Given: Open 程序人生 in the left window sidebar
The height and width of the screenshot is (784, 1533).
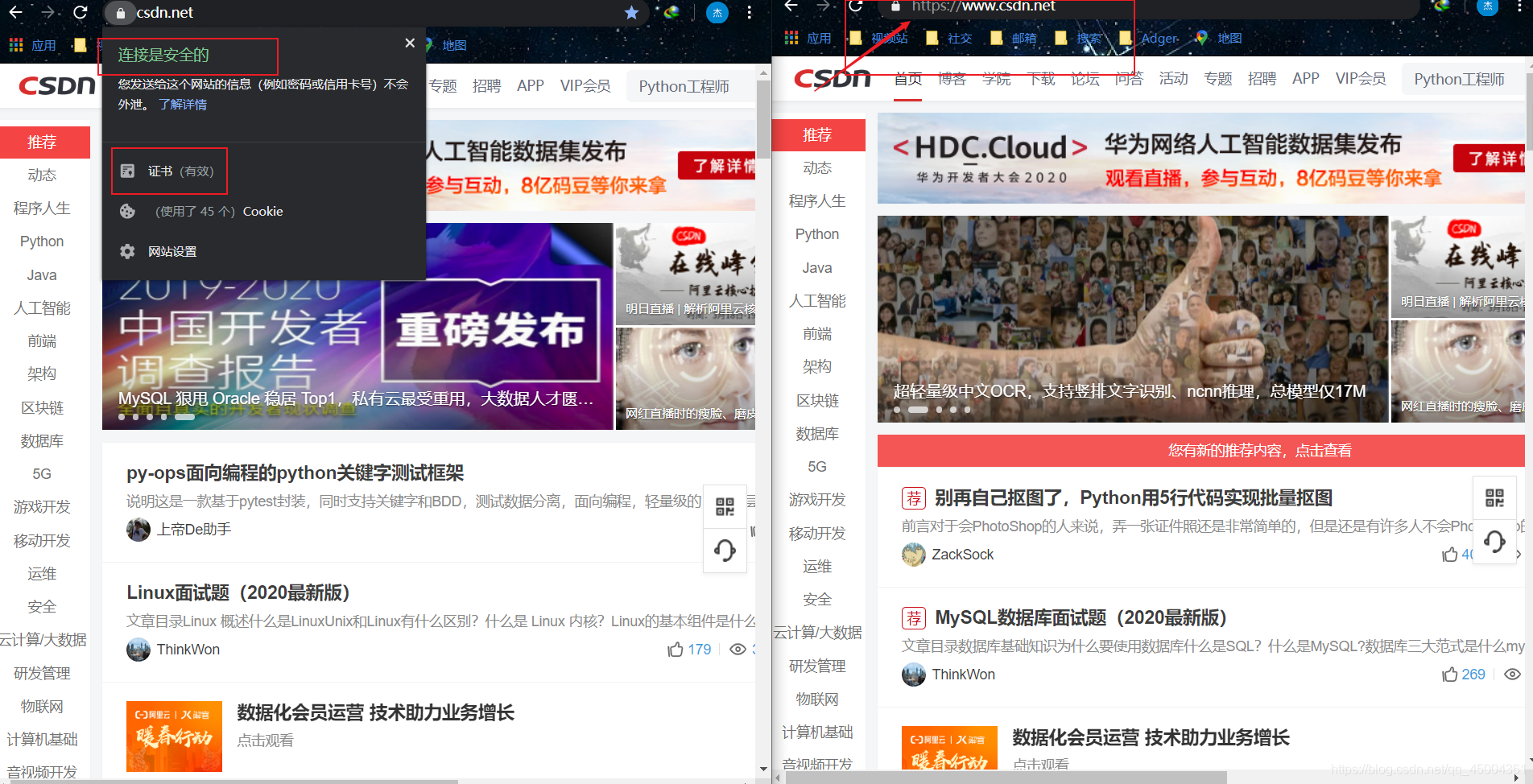Looking at the screenshot, I should [42, 208].
